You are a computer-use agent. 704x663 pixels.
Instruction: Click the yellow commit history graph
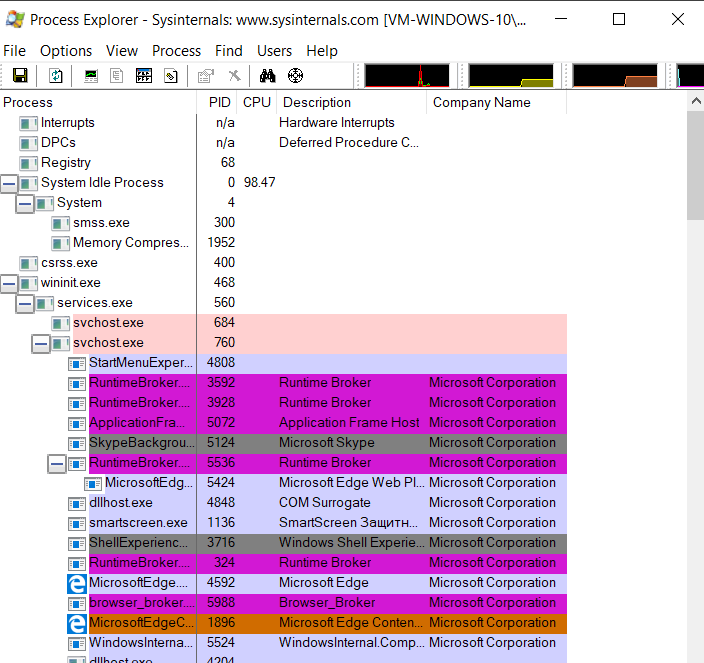[x=511, y=75]
